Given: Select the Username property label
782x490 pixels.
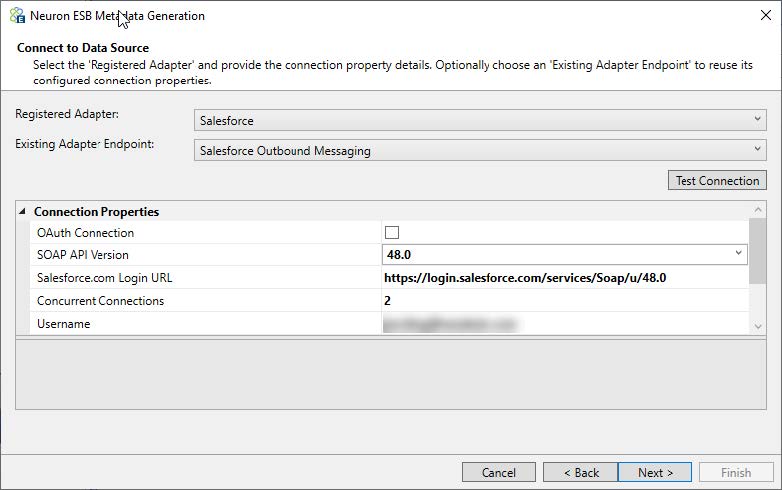Looking at the screenshot, I should click(63, 324).
